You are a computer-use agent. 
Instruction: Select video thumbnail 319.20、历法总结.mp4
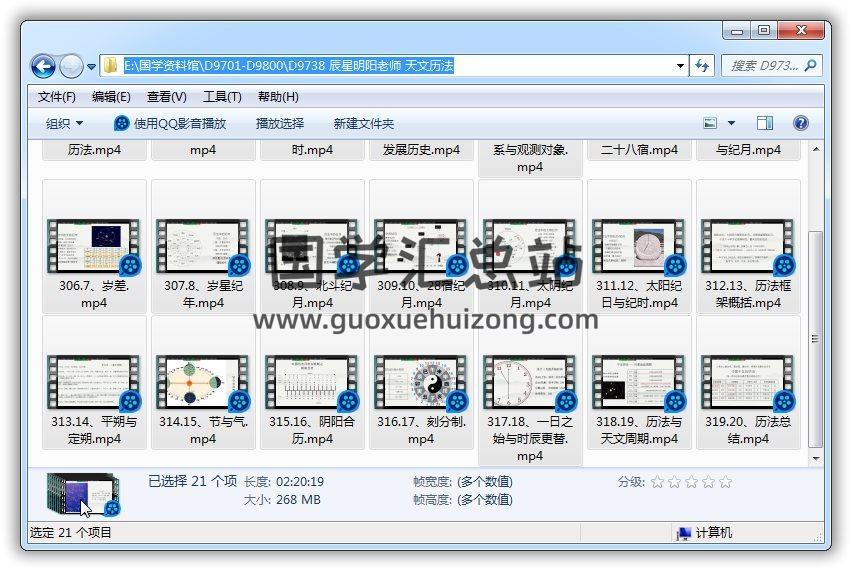(x=748, y=382)
